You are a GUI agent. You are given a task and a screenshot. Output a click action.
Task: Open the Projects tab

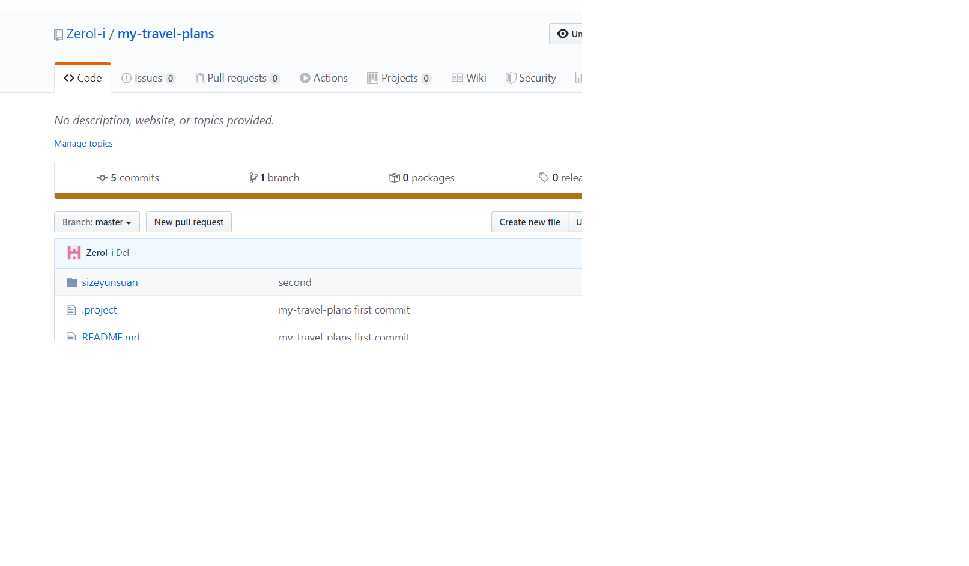[399, 78]
